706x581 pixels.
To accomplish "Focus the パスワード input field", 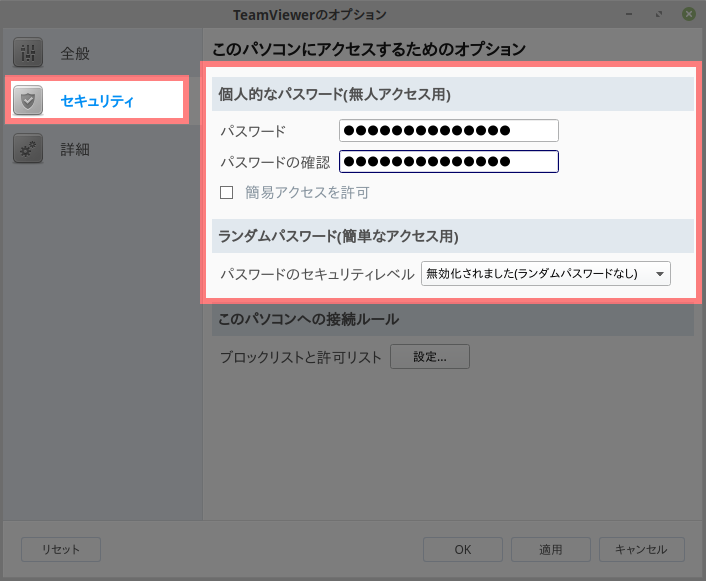I will point(449,131).
